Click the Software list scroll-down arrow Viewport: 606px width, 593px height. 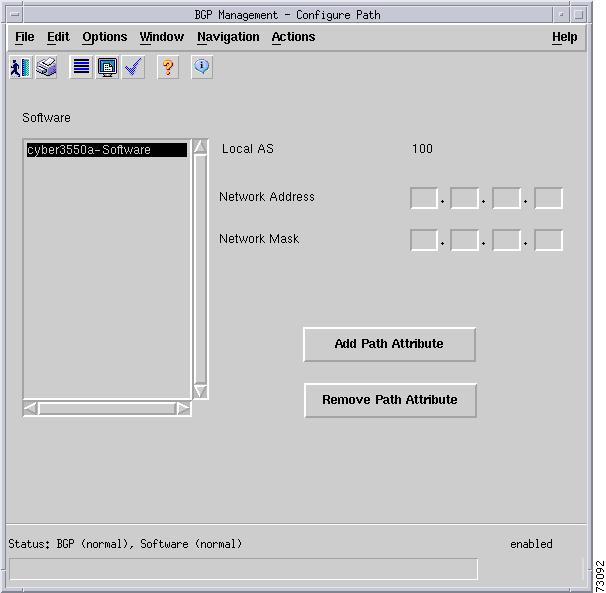click(x=200, y=391)
